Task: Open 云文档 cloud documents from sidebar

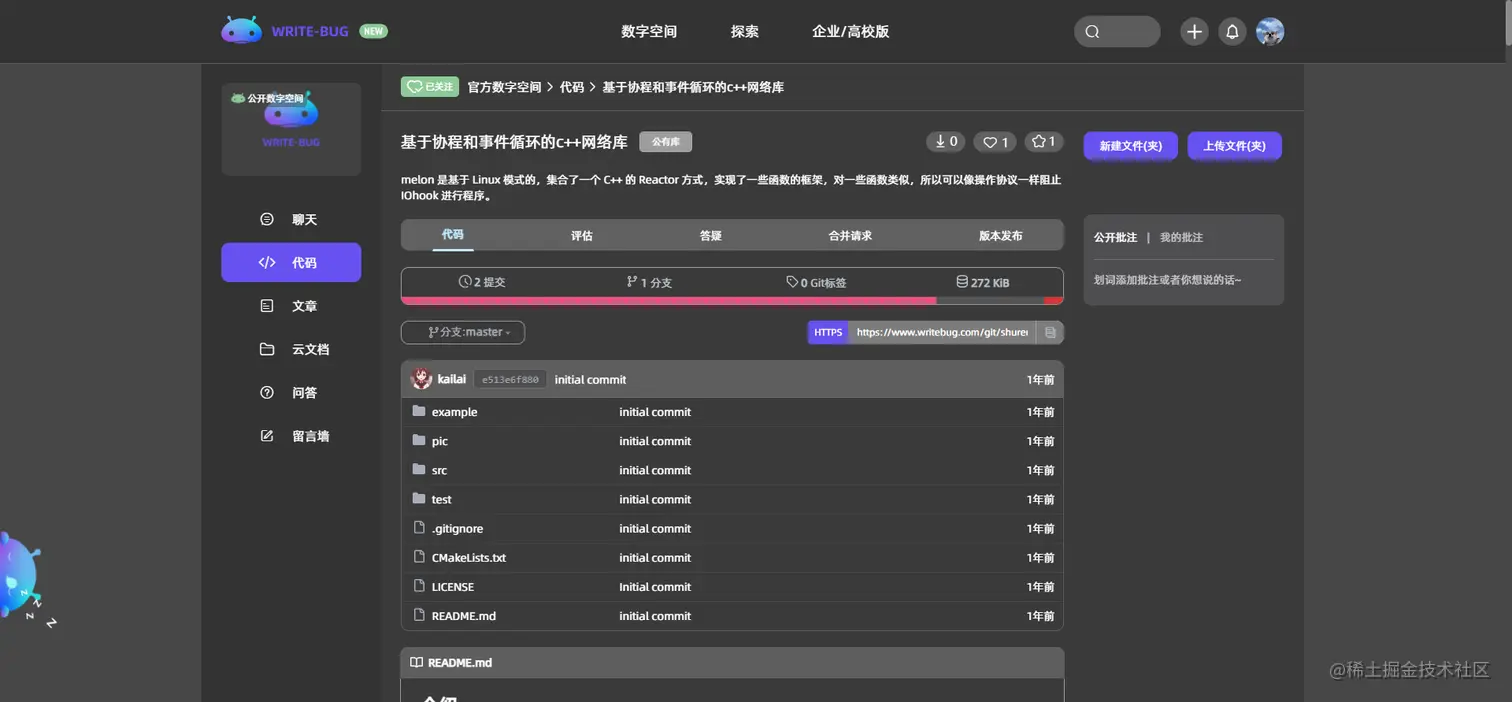Action: click(x=264, y=348)
